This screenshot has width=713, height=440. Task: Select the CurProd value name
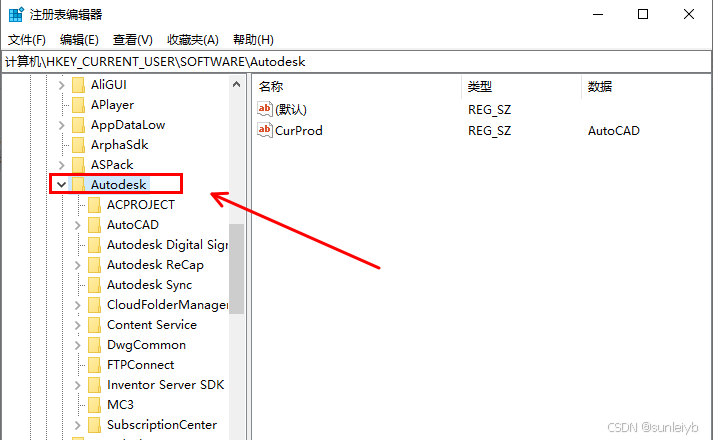(299, 130)
